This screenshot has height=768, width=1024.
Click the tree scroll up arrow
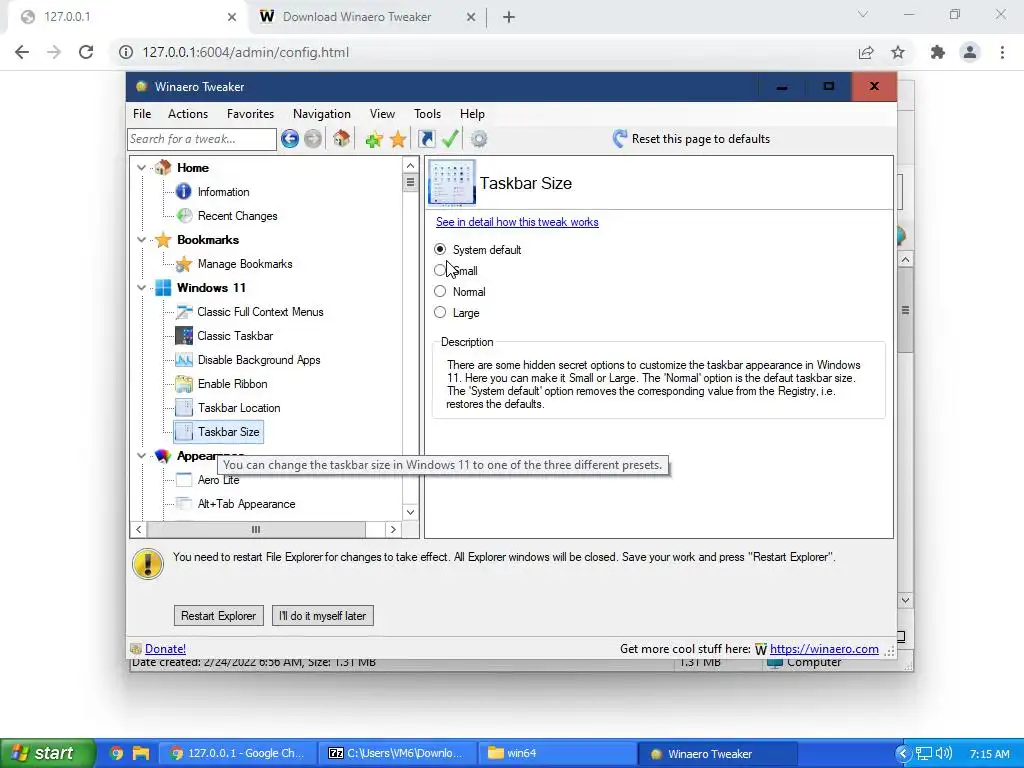pyautogui.click(x=410, y=165)
